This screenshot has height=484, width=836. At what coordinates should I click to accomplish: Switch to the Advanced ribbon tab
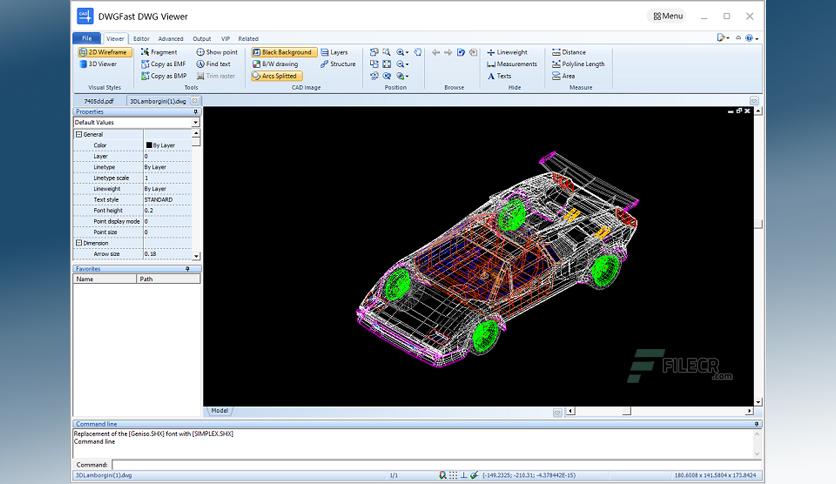[171, 38]
